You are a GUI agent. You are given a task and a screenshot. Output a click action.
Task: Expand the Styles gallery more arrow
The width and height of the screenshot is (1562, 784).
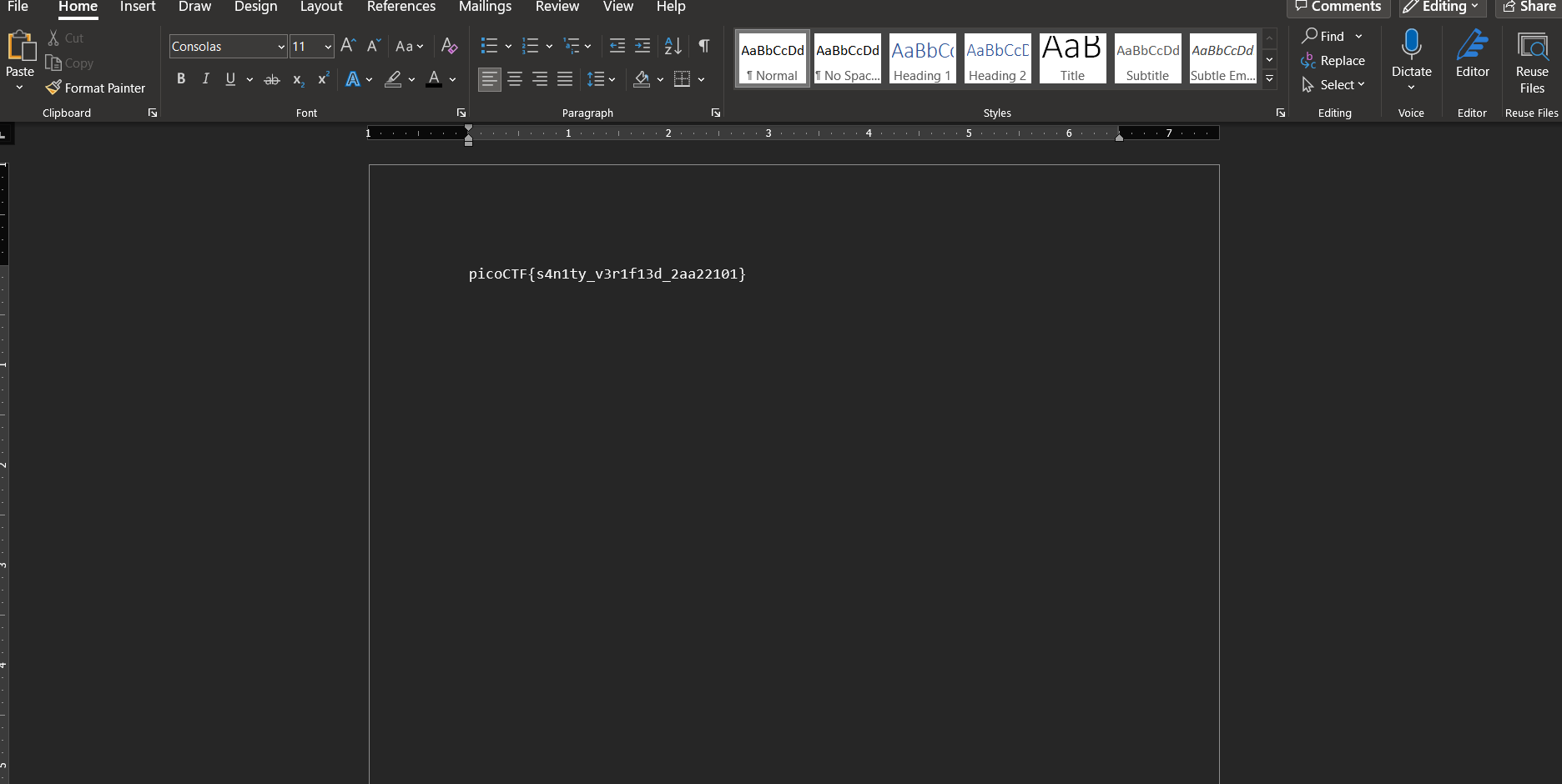coord(1269,79)
